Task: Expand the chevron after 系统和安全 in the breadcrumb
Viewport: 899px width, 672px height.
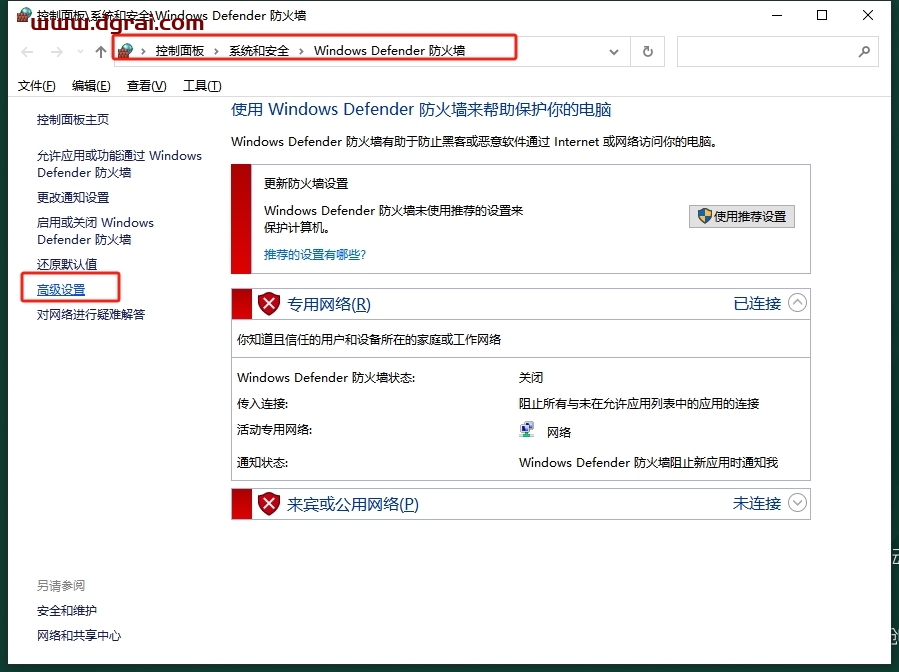Action: [x=301, y=52]
